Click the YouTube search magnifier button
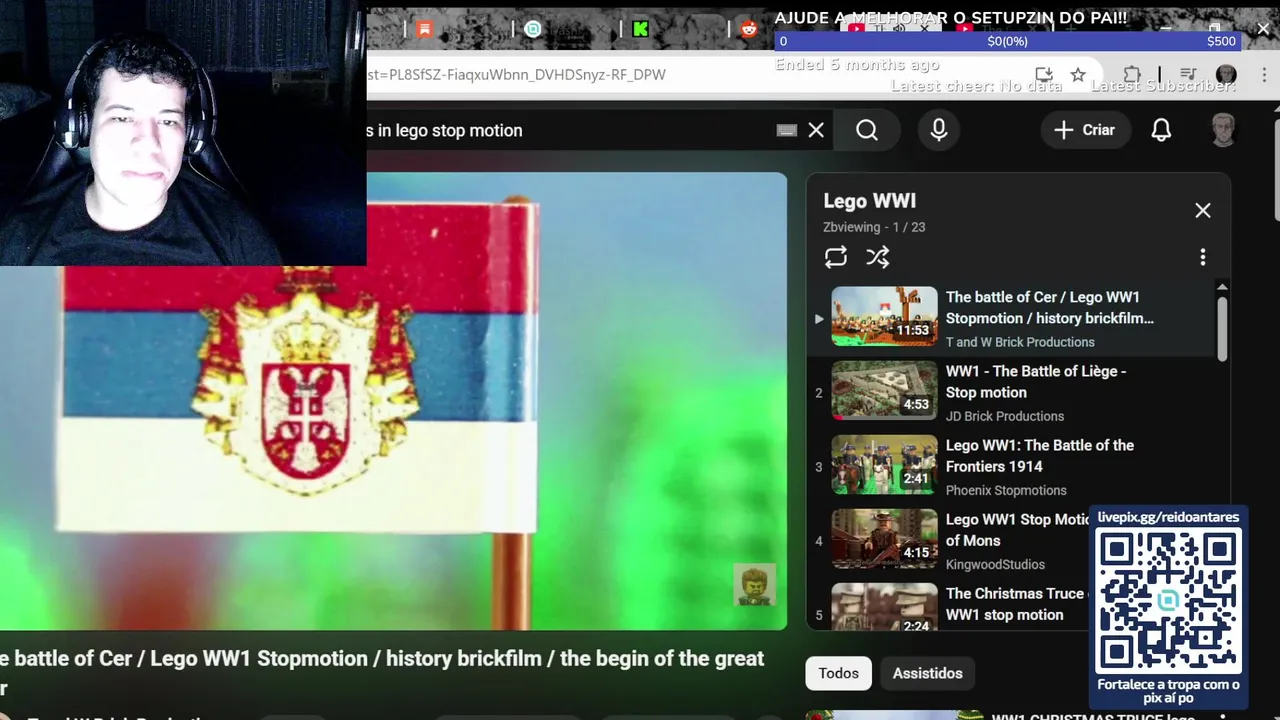Viewport: 1280px width, 720px height. coord(867,130)
